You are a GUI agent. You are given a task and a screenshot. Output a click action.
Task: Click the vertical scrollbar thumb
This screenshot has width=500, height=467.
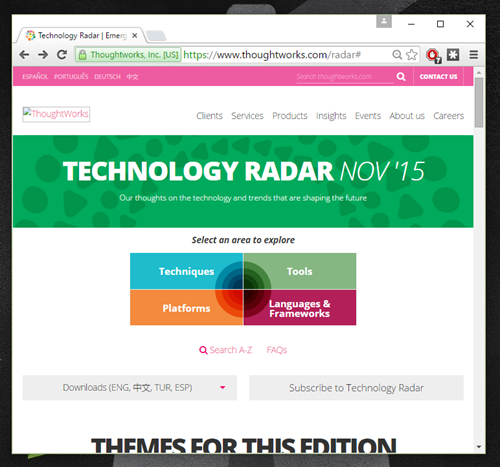pyautogui.click(x=479, y=102)
